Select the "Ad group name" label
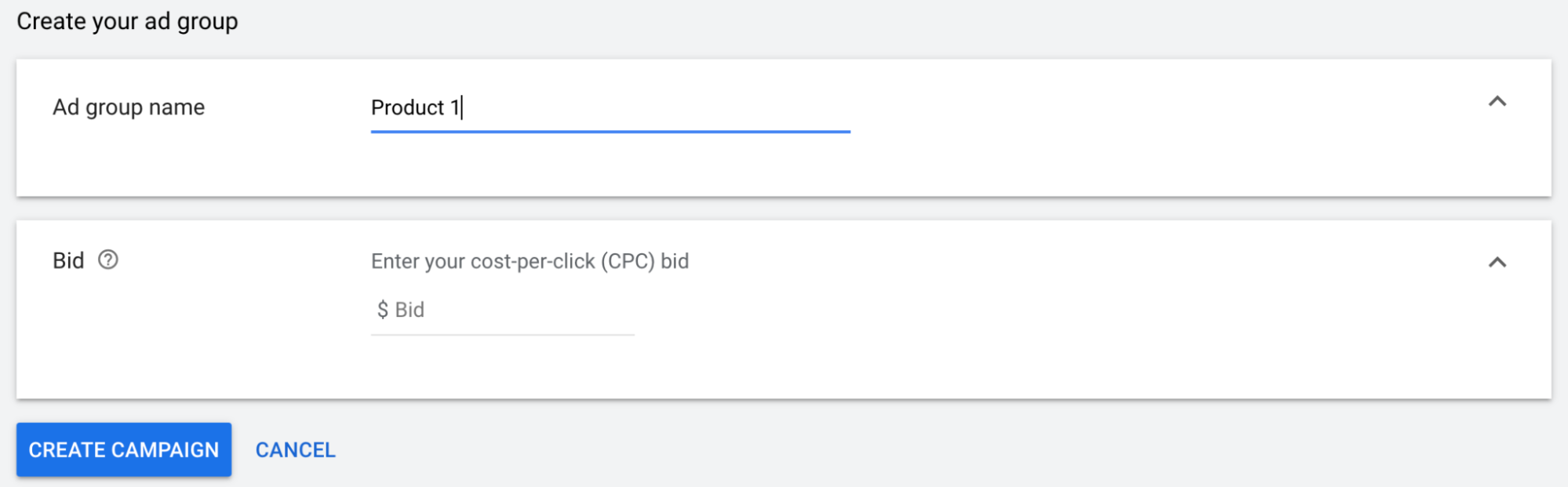 click(x=129, y=107)
